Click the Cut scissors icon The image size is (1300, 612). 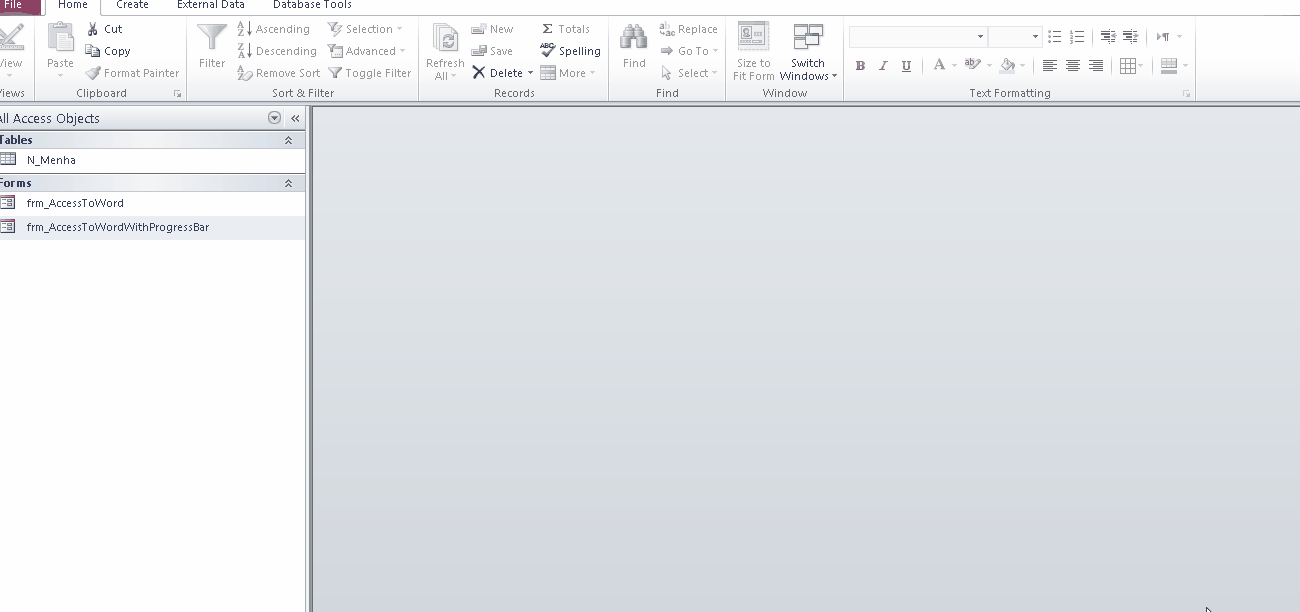pos(94,29)
